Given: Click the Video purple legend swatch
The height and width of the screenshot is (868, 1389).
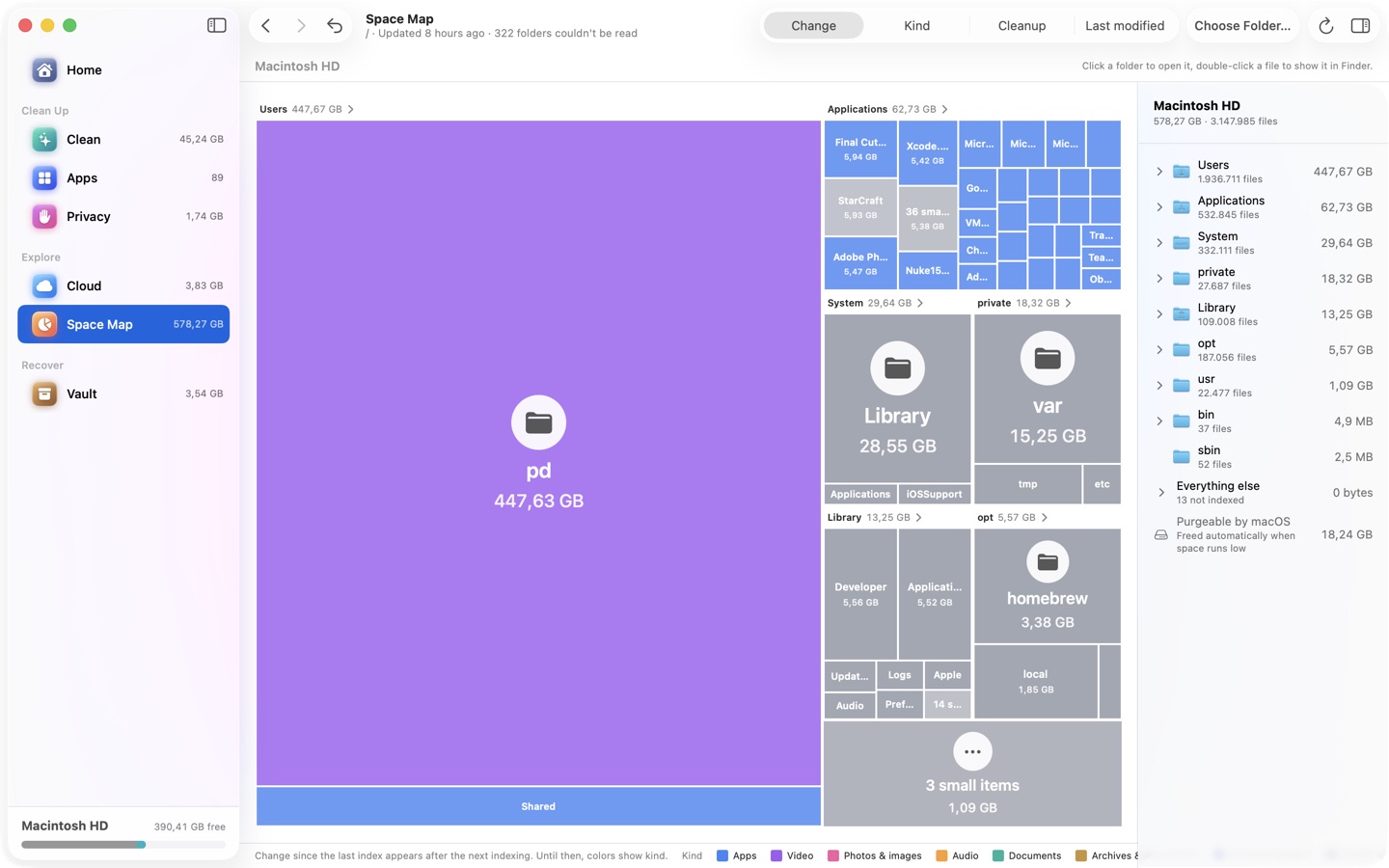Looking at the screenshot, I should click(x=776, y=855).
